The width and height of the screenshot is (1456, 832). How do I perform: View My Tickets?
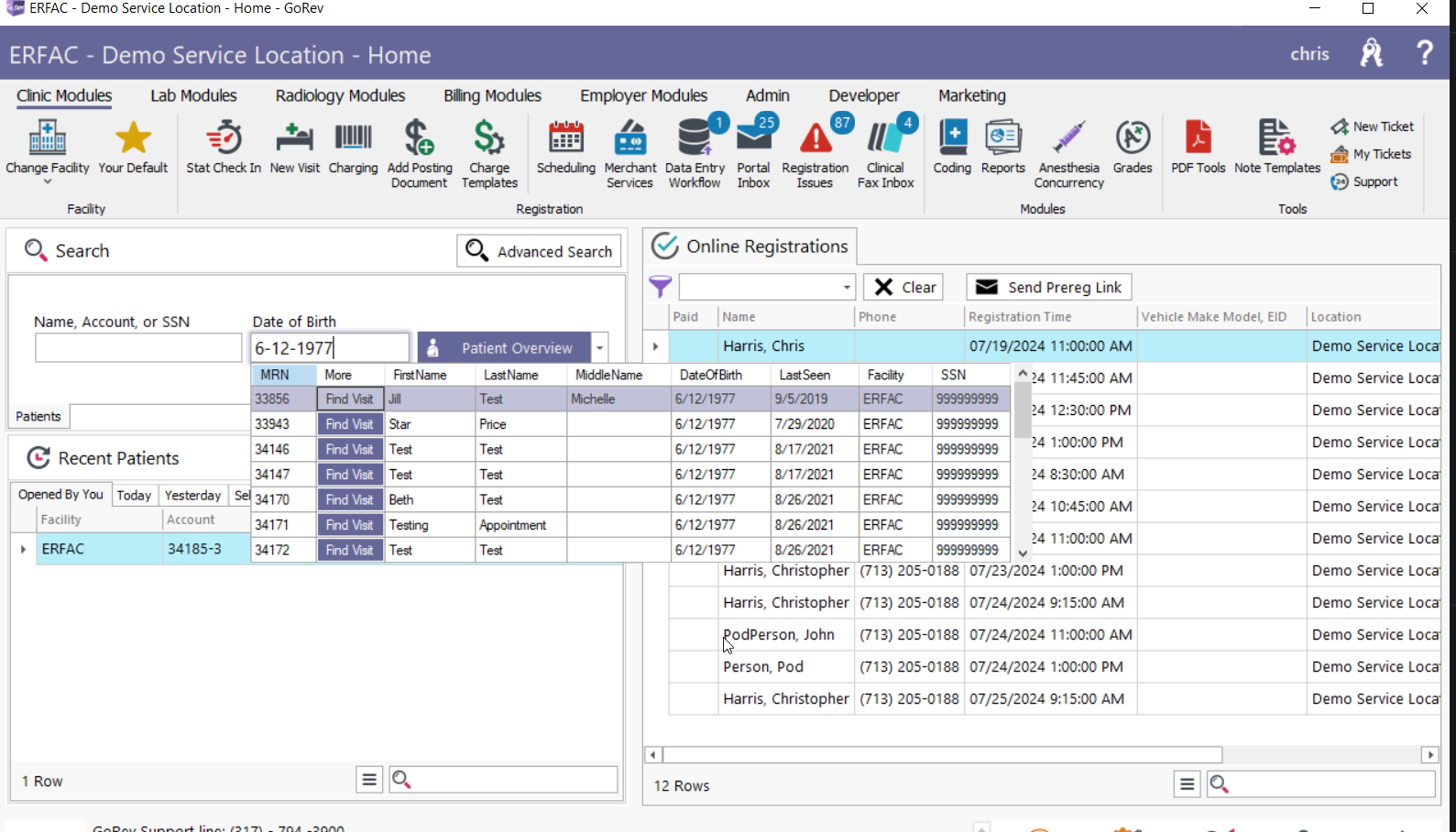pyautogui.click(x=1372, y=154)
